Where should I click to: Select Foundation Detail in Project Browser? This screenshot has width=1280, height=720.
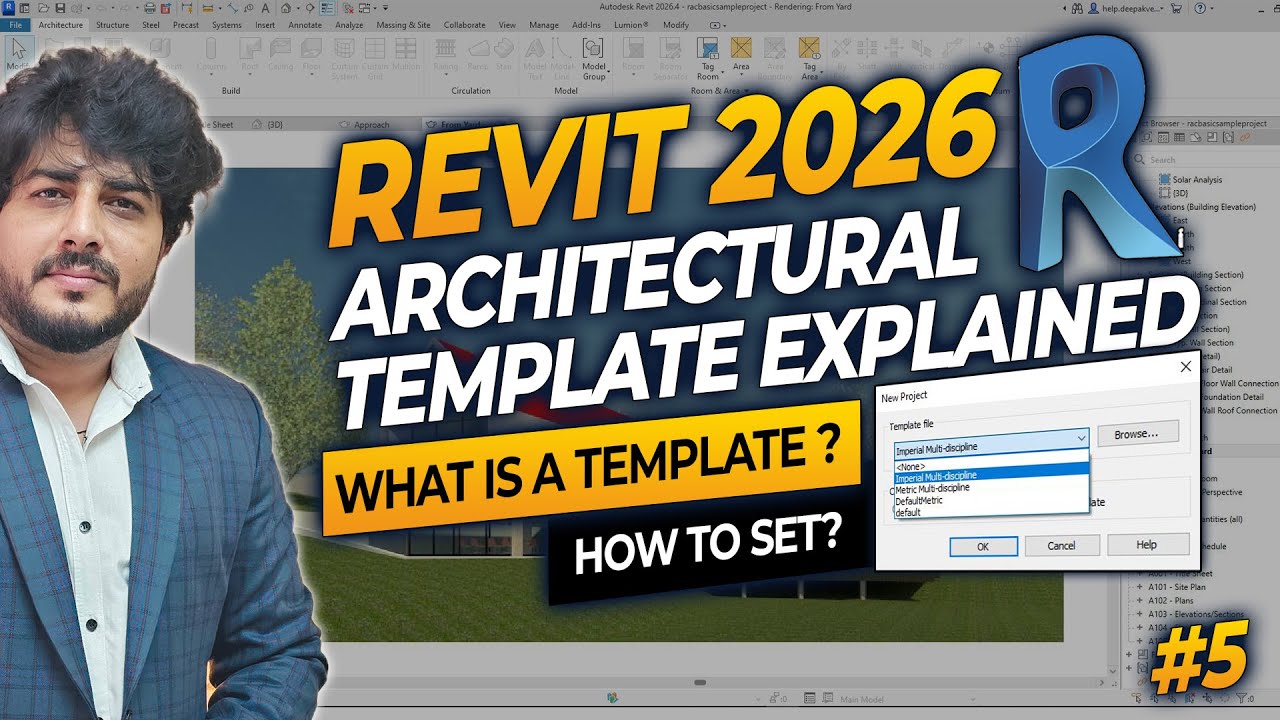[x=1233, y=397]
